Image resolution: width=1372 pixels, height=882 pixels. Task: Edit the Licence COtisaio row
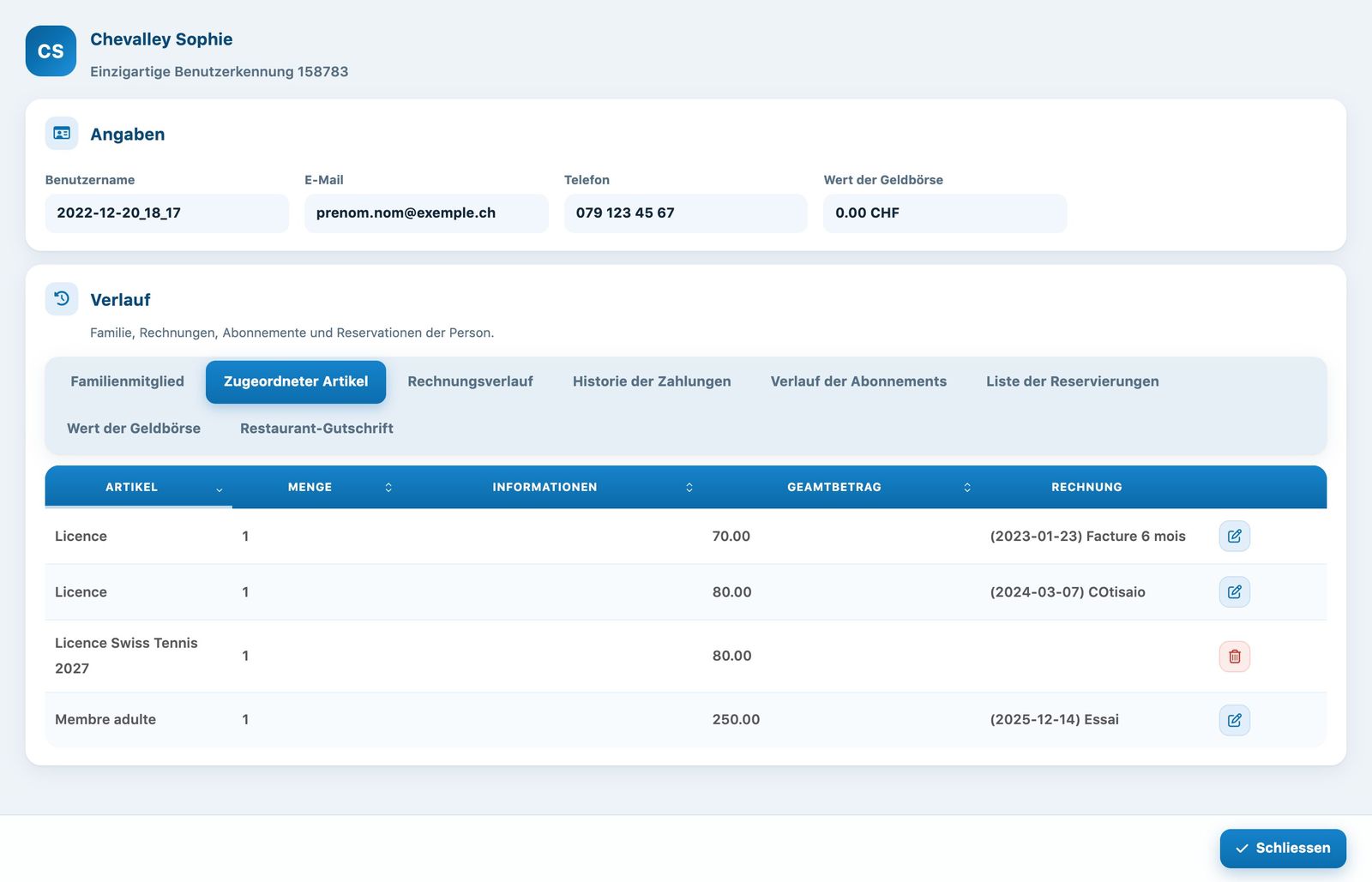[1234, 591]
